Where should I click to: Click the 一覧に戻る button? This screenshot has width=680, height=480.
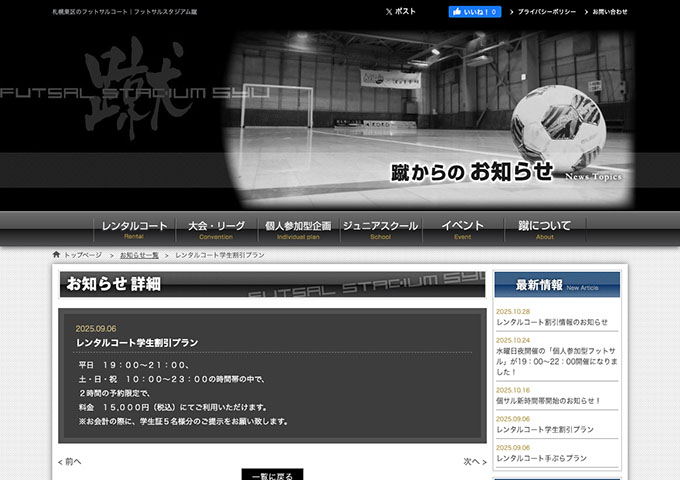pyautogui.click(x=272, y=474)
